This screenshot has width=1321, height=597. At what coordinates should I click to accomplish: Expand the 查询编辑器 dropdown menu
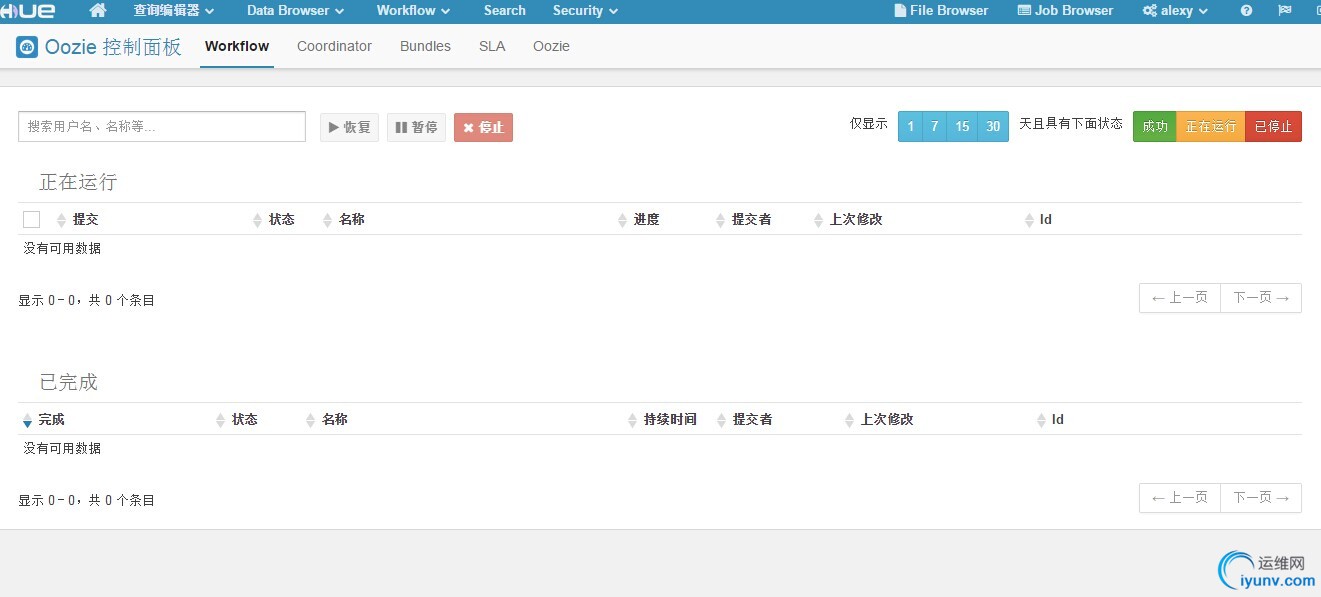tap(174, 11)
